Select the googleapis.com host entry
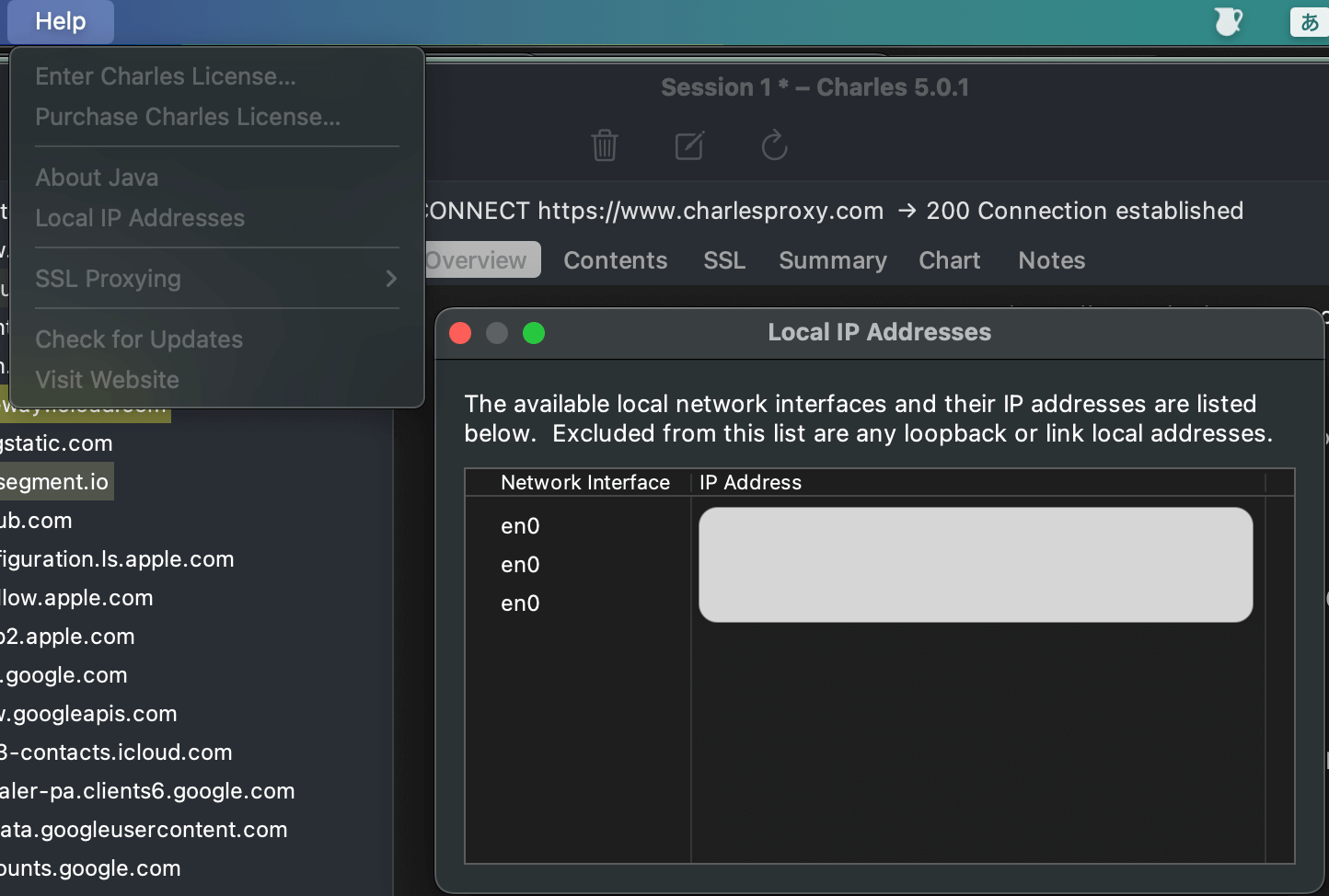 (x=89, y=714)
